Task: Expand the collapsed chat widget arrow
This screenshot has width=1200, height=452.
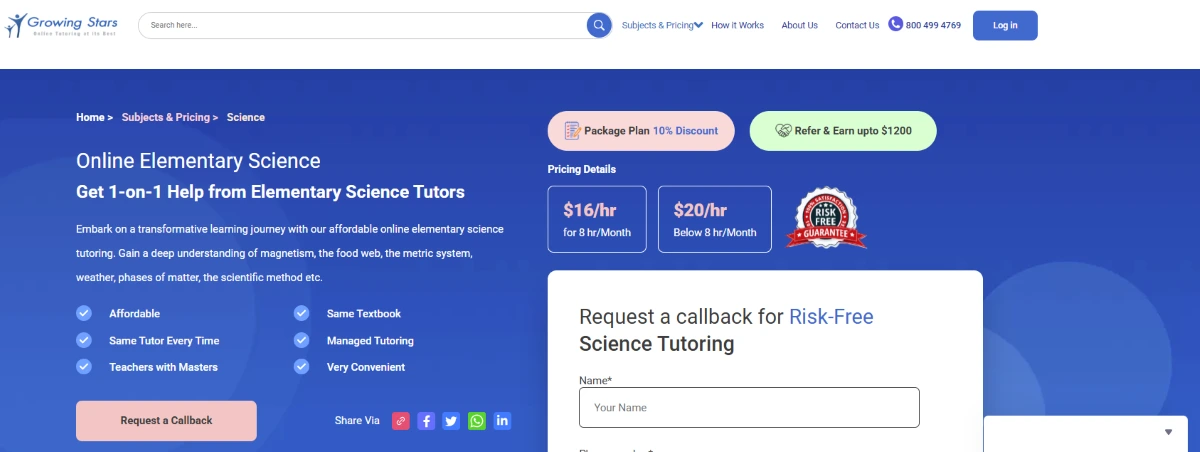Action: coord(1168,433)
